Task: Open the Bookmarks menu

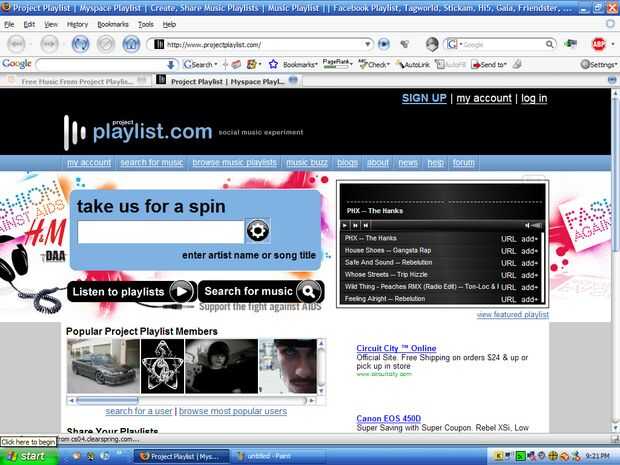Action: (113, 25)
